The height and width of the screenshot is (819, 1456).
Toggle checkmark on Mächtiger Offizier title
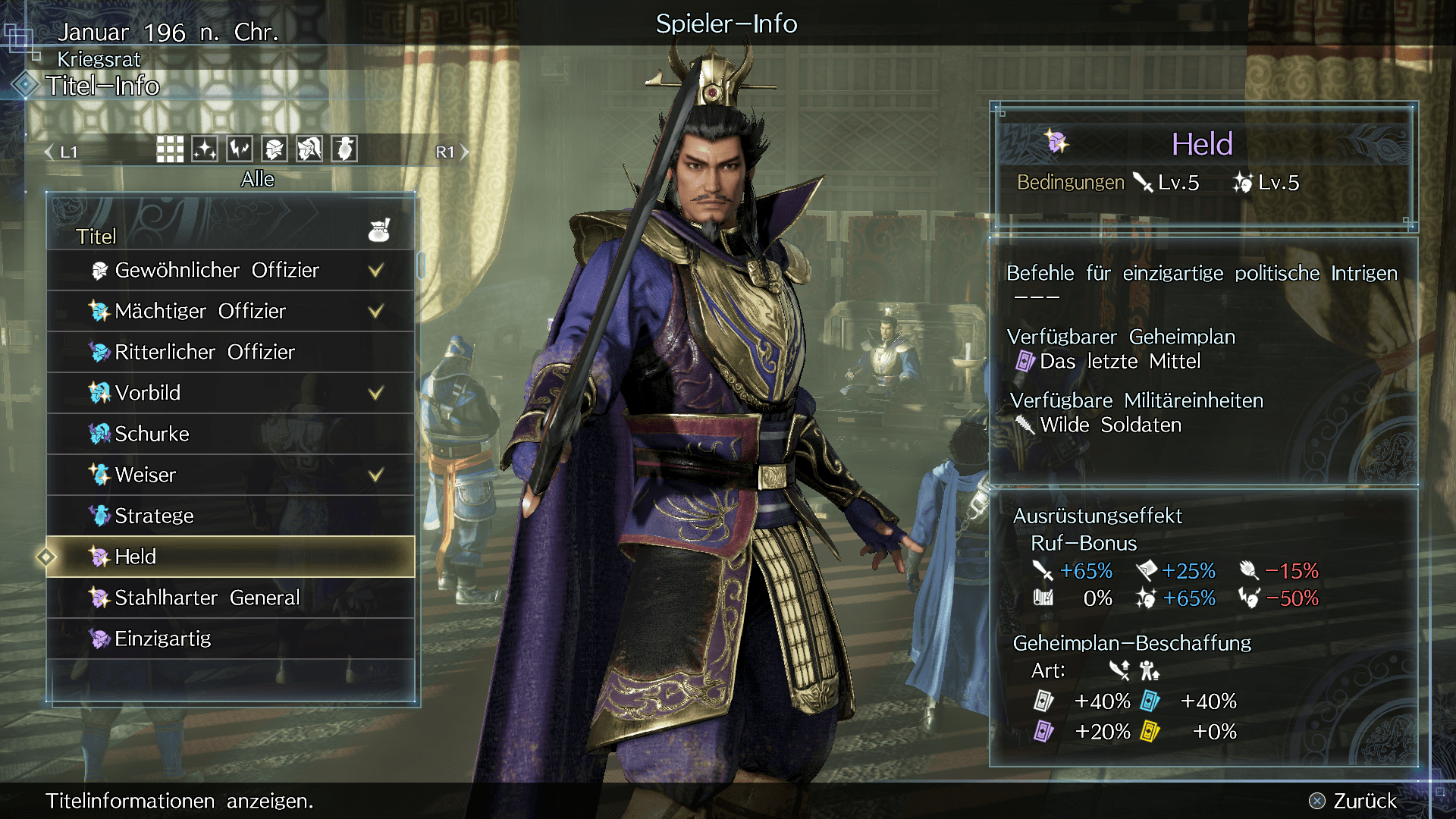point(376,311)
